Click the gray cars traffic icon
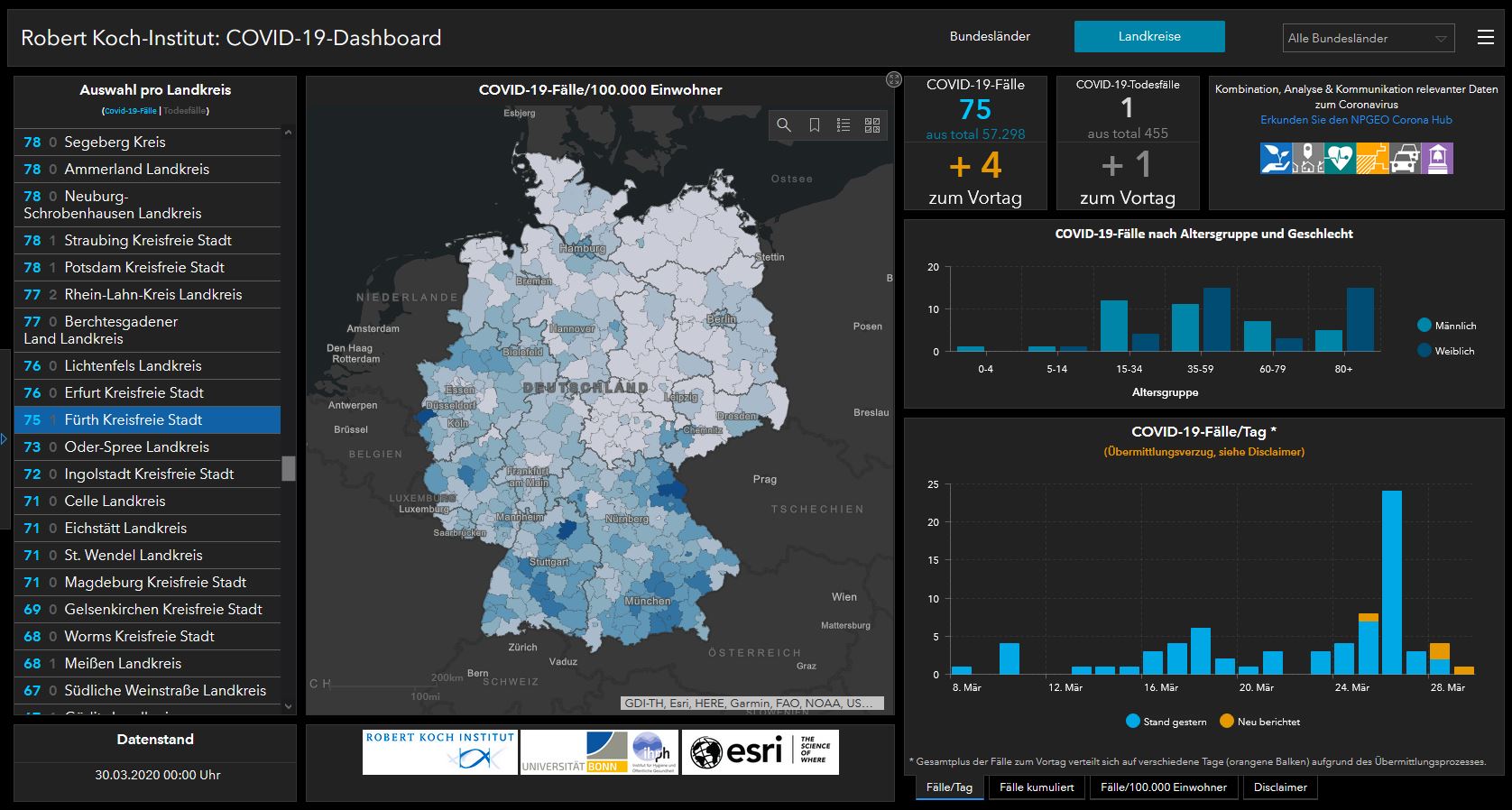This screenshot has width=1512, height=810. pyautogui.click(x=1405, y=158)
